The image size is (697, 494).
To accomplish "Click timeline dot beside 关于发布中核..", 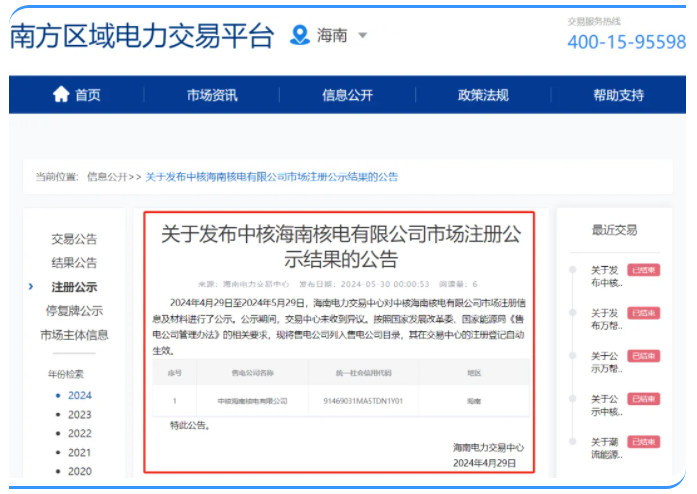I will pos(573,269).
